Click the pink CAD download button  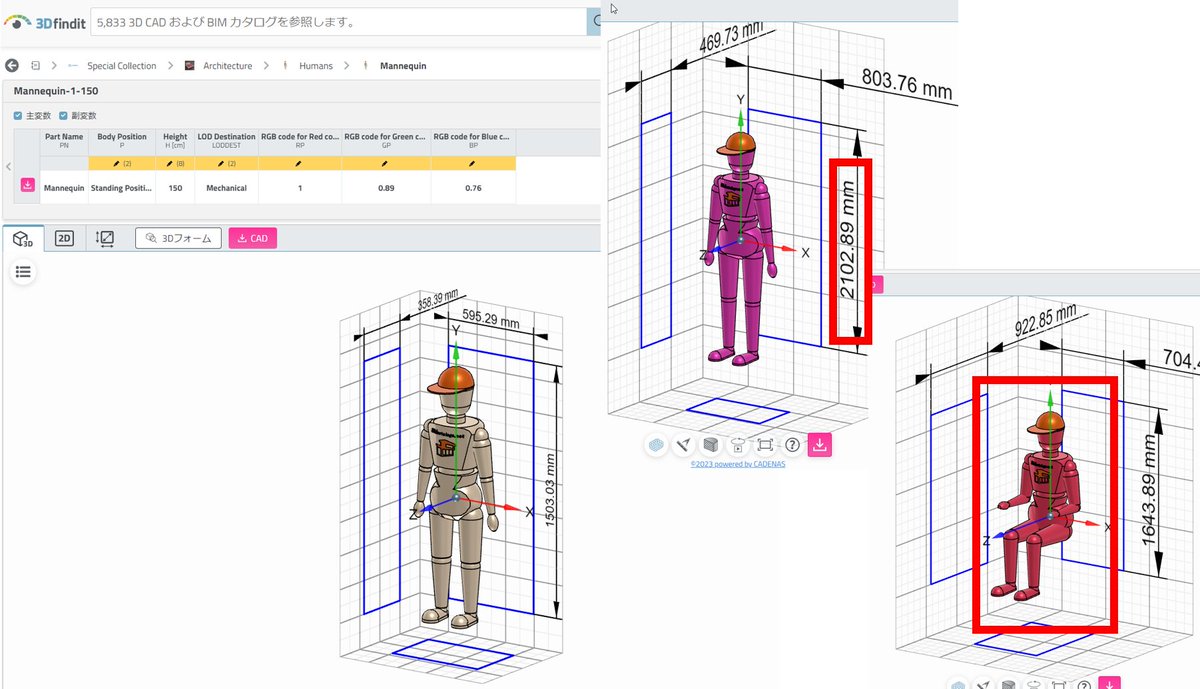pos(252,237)
